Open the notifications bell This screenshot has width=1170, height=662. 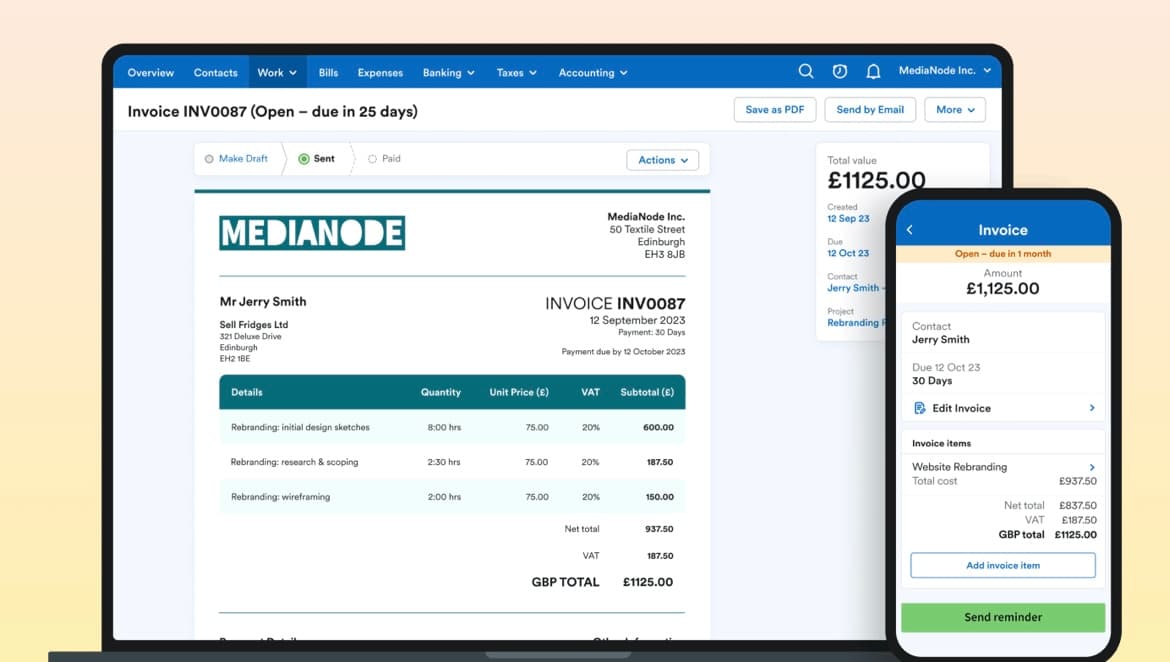(x=873, y=72)
